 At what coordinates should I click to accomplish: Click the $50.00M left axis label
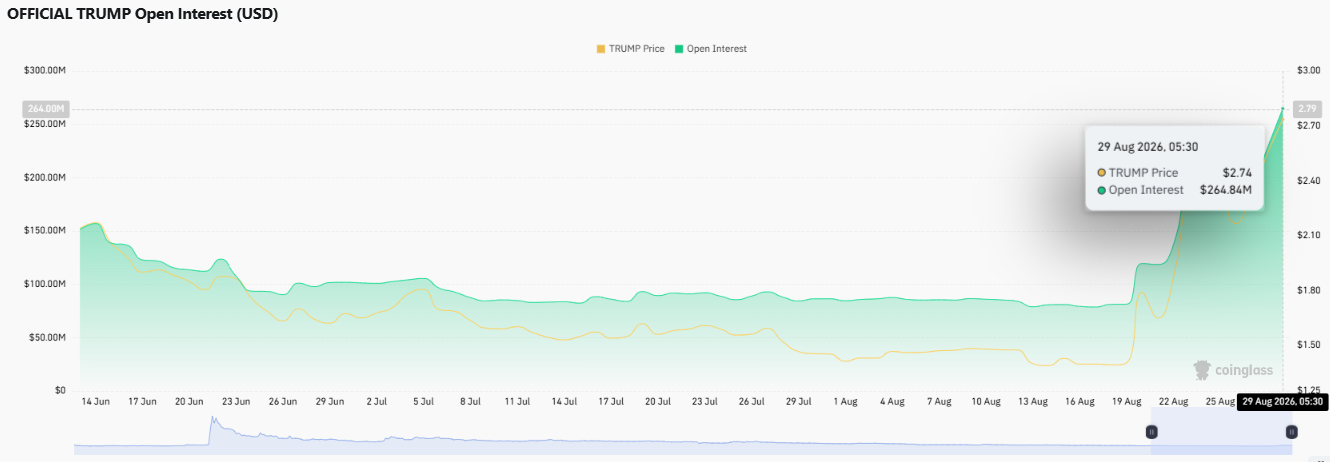click(x=48, y=338)
